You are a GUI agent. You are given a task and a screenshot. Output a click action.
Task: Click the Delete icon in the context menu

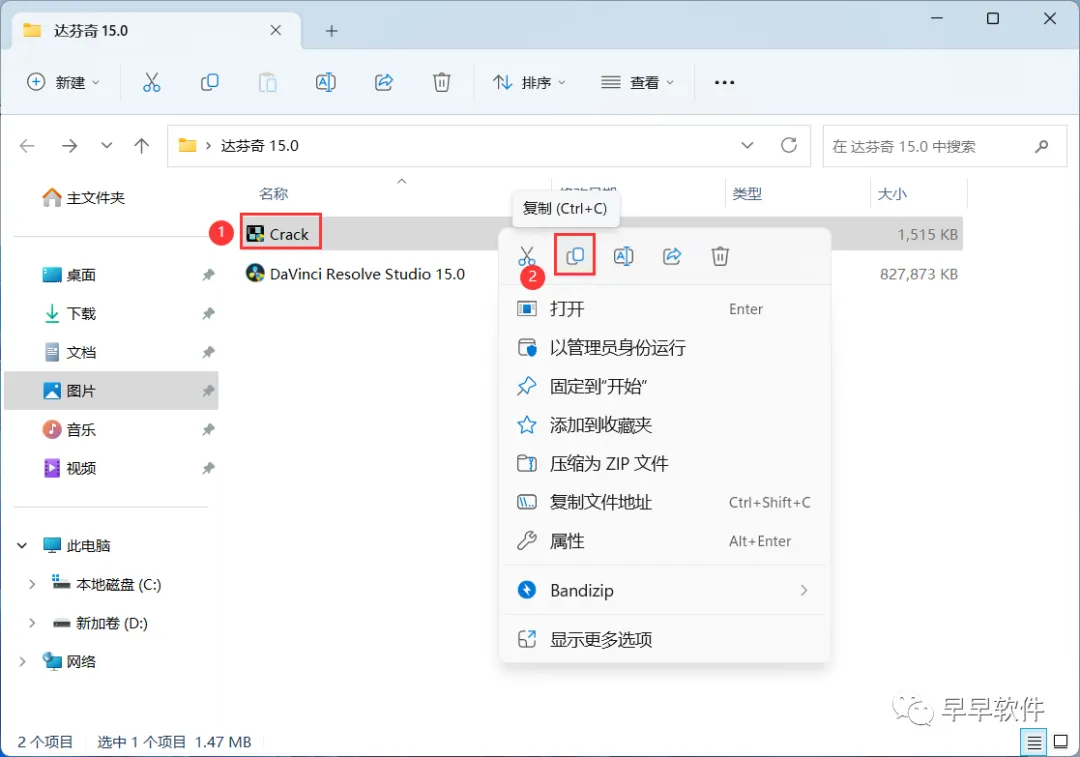tap(720, 256)
